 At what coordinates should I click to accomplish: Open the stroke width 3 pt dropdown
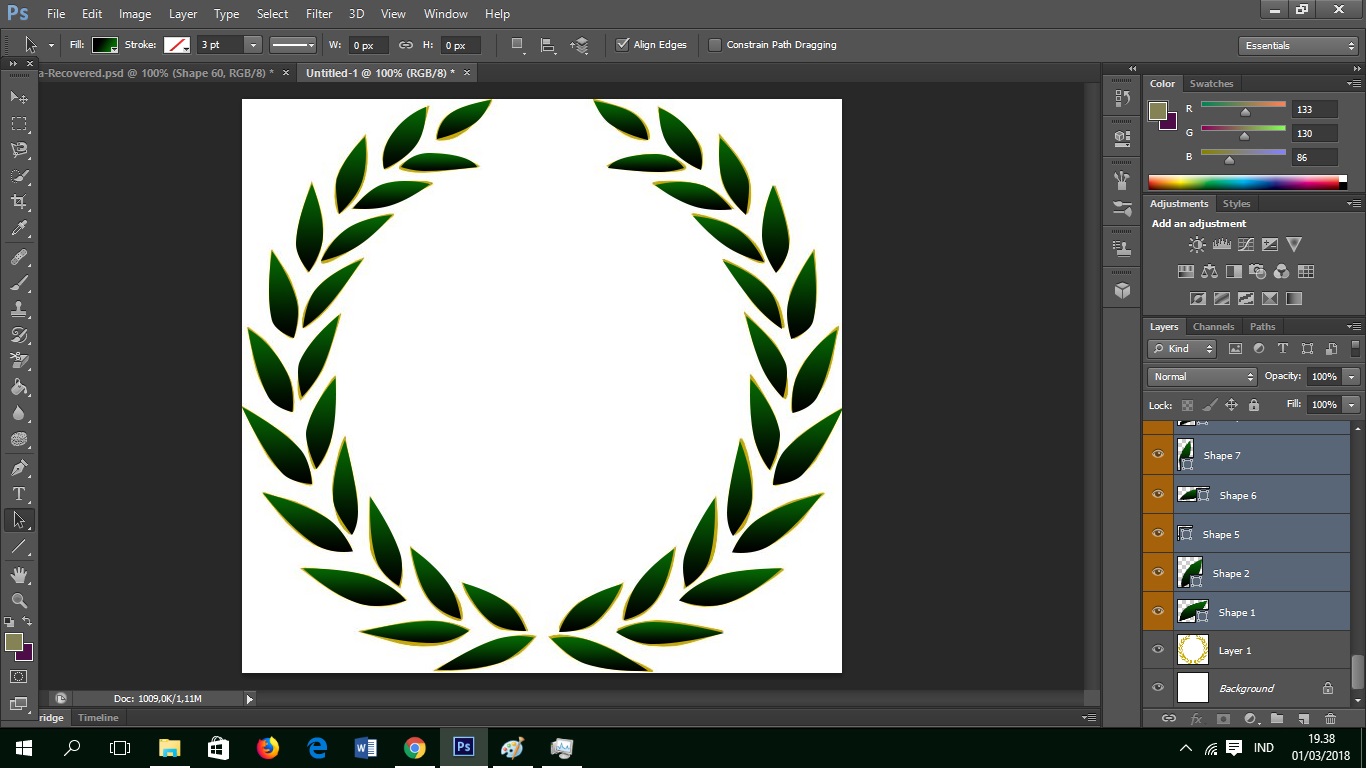pos(252,45)
